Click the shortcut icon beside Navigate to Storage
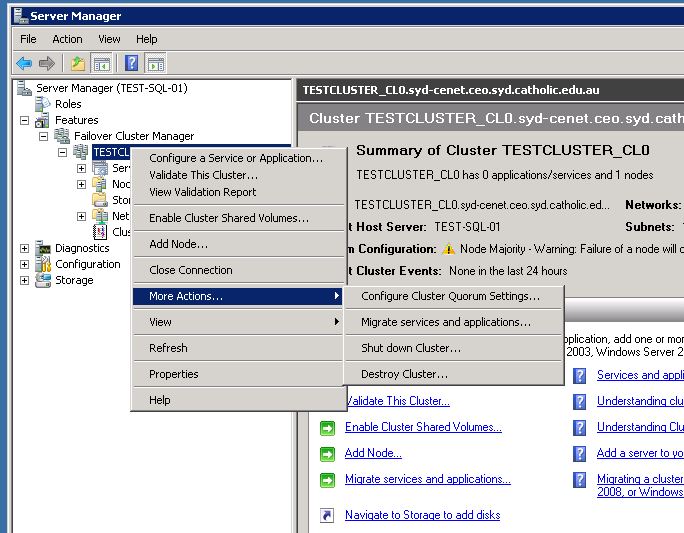684x533 pixels. tap(327, 515)
